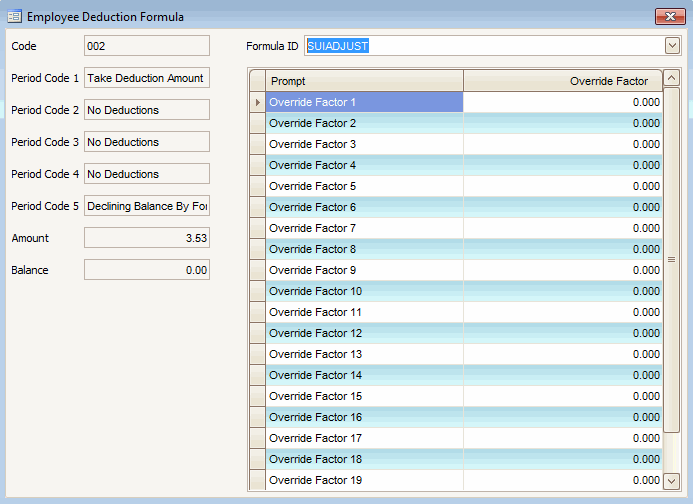This screenshot has width=693, height=504.
Task: Select the row header of Override Factor 3
Action: pyautogui.click(x=257, y=144)
